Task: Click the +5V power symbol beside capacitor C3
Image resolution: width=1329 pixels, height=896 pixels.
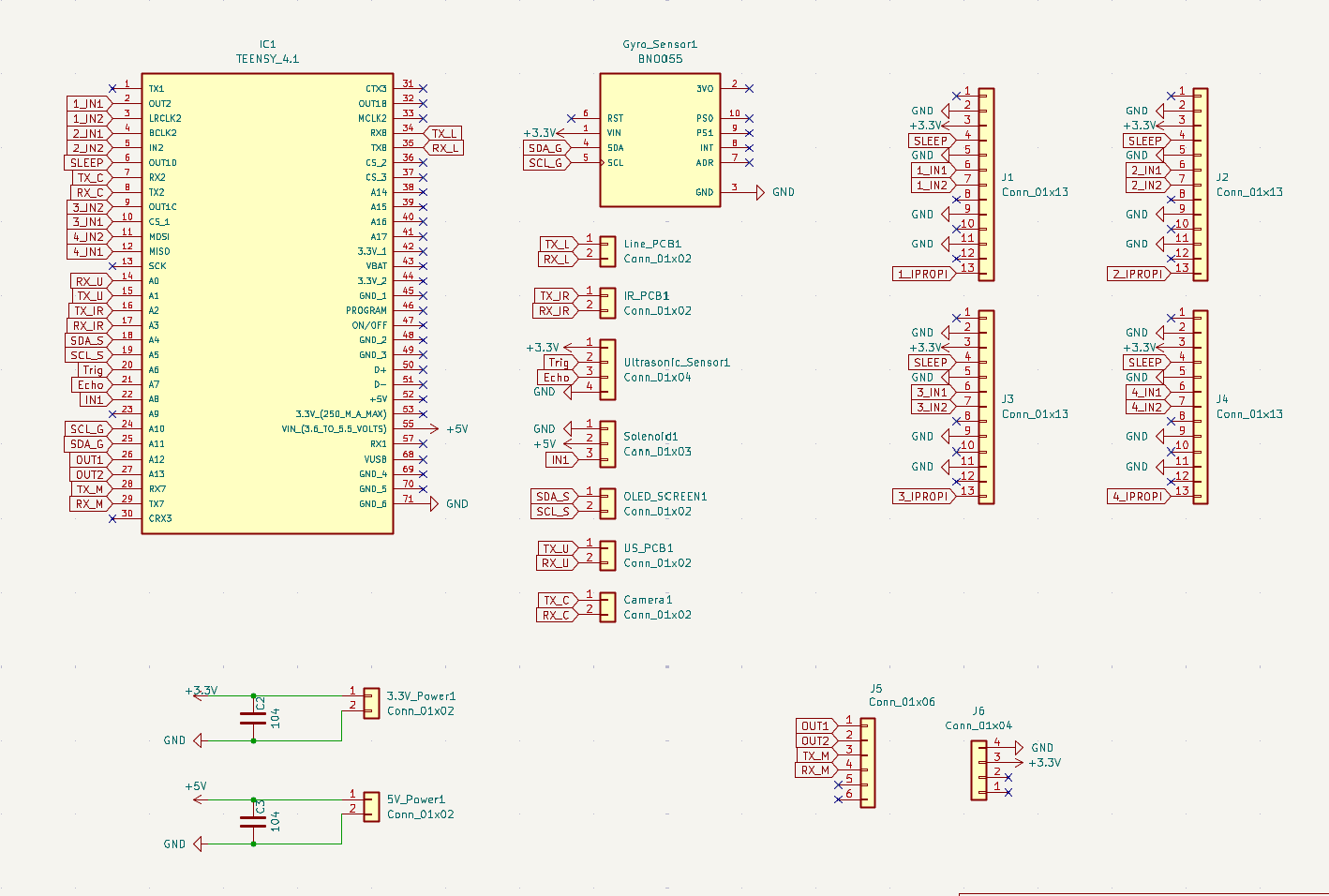Action: (x=196, y=792)
